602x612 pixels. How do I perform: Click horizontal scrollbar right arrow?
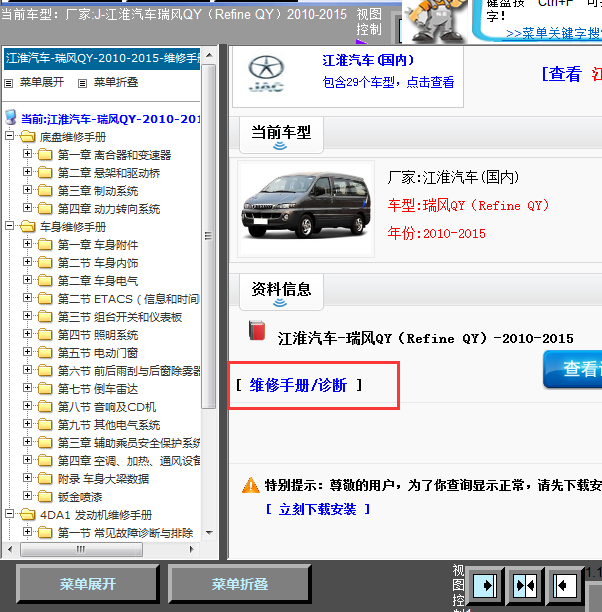191,550
